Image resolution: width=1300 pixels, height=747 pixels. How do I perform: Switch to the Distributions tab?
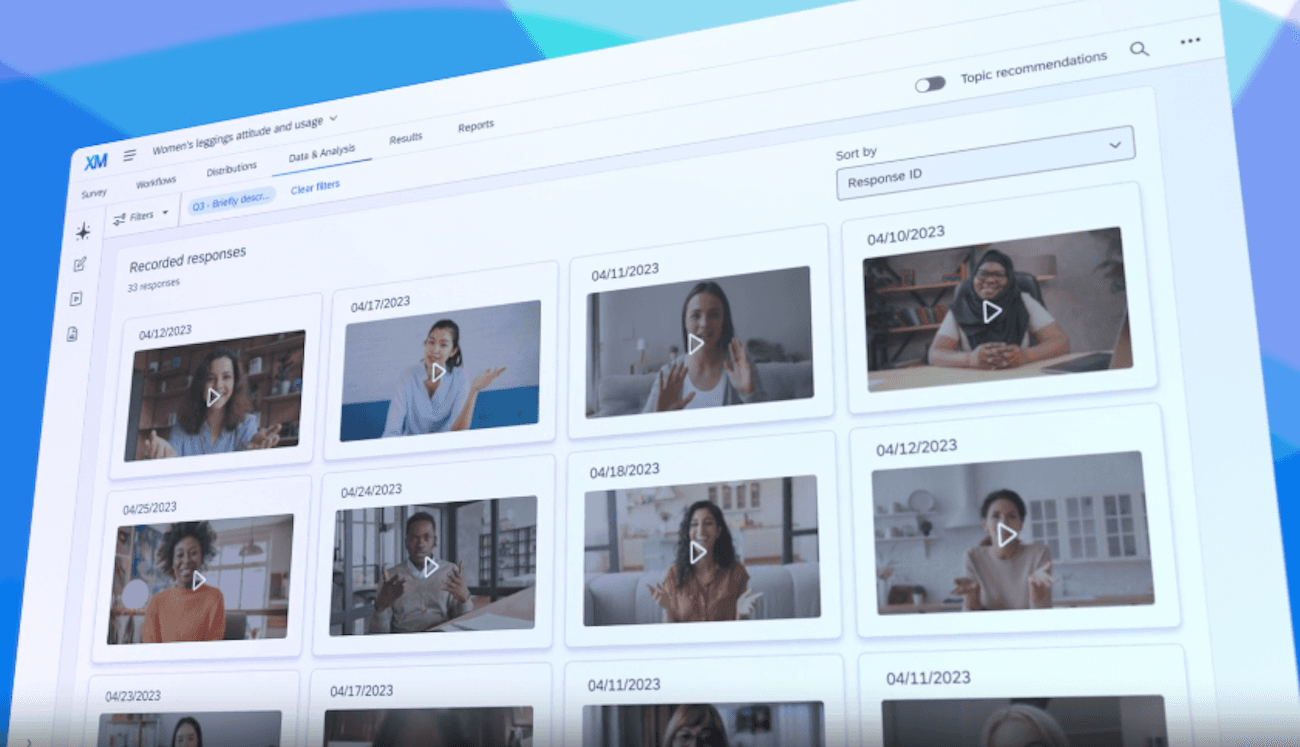pos(232,169)
